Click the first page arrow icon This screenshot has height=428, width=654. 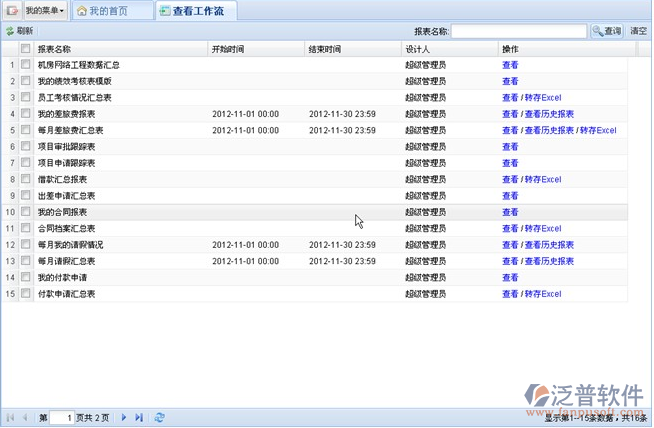tap(10, 417)
